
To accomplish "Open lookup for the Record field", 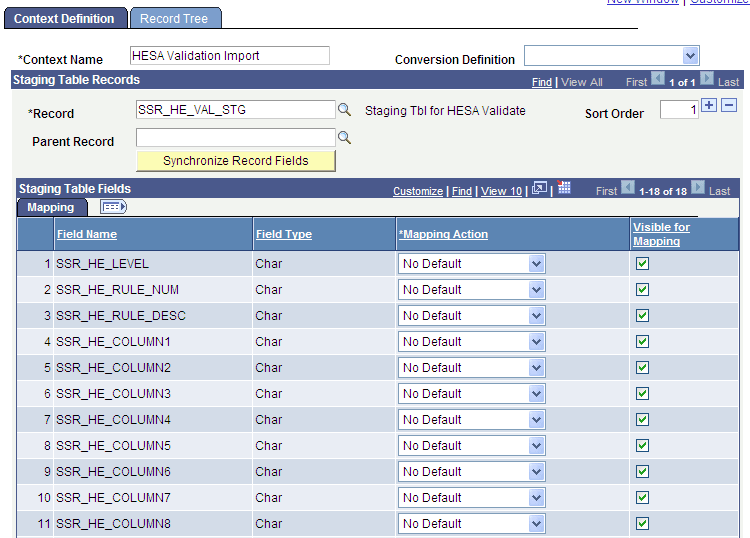I will pyautogui.click(x=344, y=110).
